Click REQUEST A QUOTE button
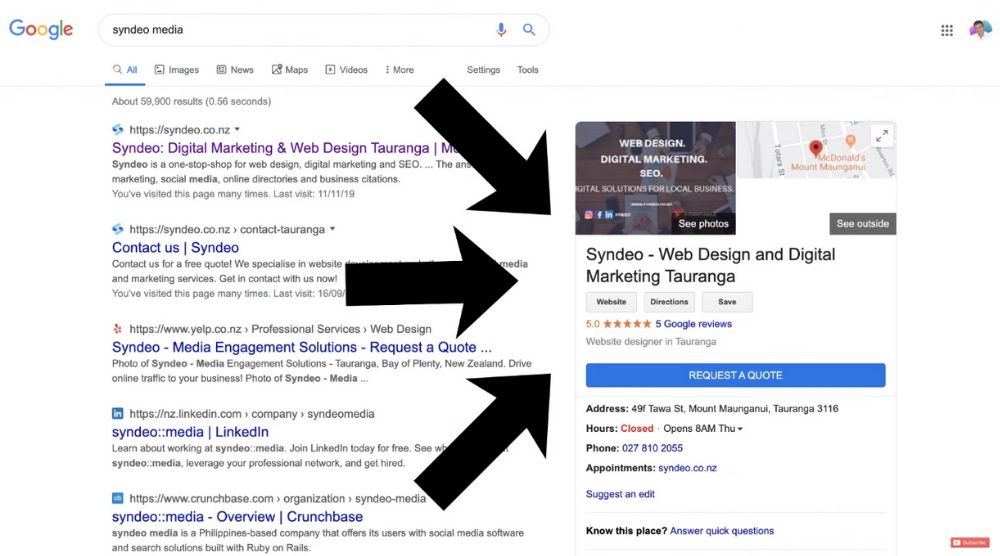 pyautogui.click(x=735, y=375)
